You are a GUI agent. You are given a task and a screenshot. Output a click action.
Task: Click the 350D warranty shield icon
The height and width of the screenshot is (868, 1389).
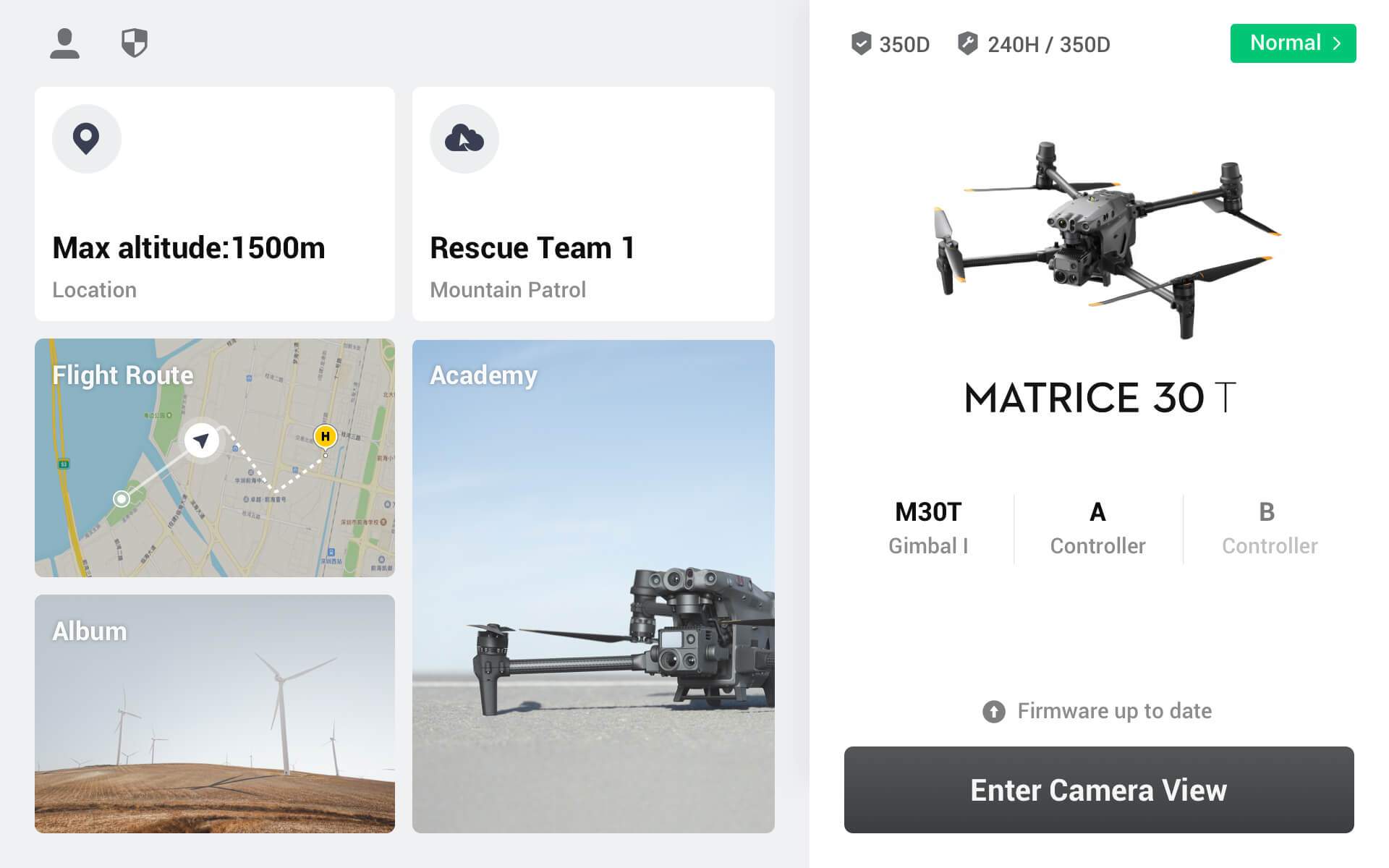(861, 43)
